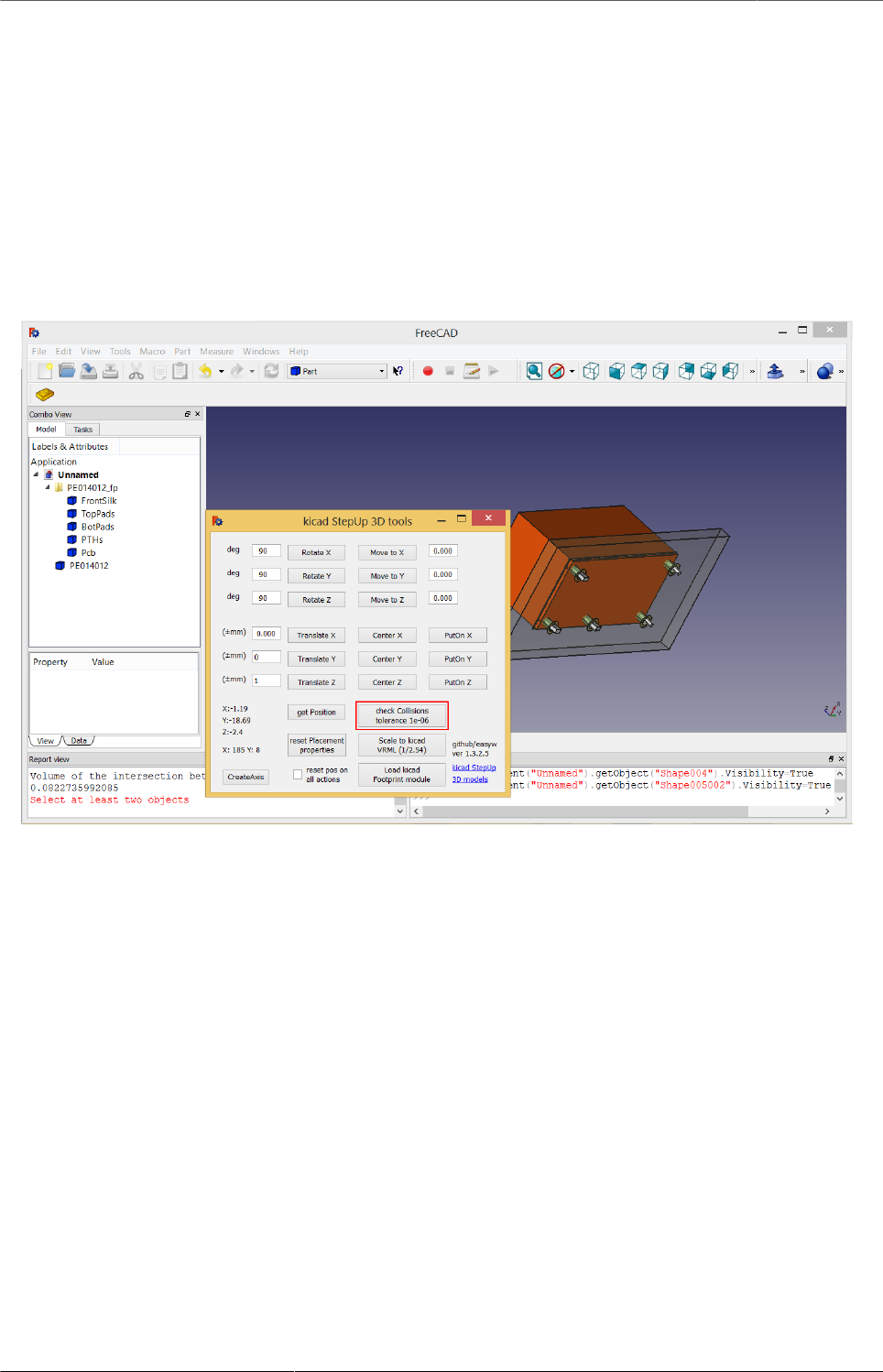The height and width of the screenshot is (1372, 883).
Task: Click the Draw style icon
Action: (557, 371)
